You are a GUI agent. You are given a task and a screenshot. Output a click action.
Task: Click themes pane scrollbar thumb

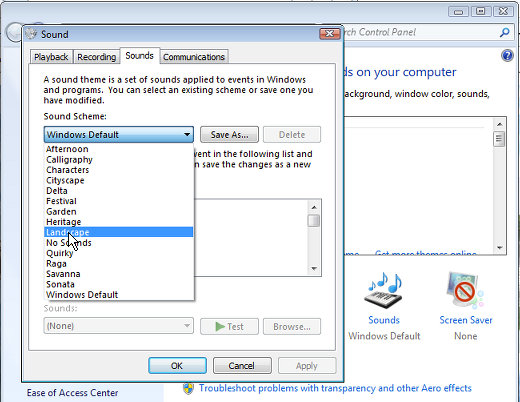(499, 139)
